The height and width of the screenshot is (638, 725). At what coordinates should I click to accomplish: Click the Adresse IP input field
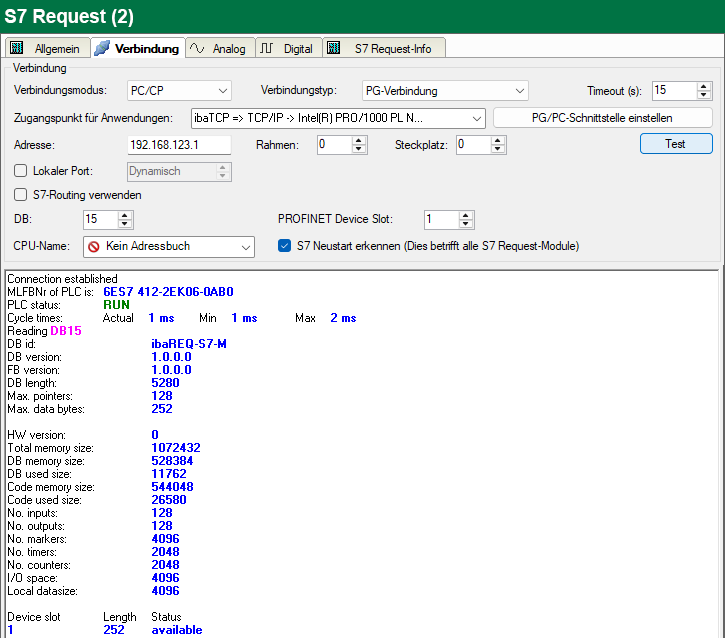click(179, 145)
